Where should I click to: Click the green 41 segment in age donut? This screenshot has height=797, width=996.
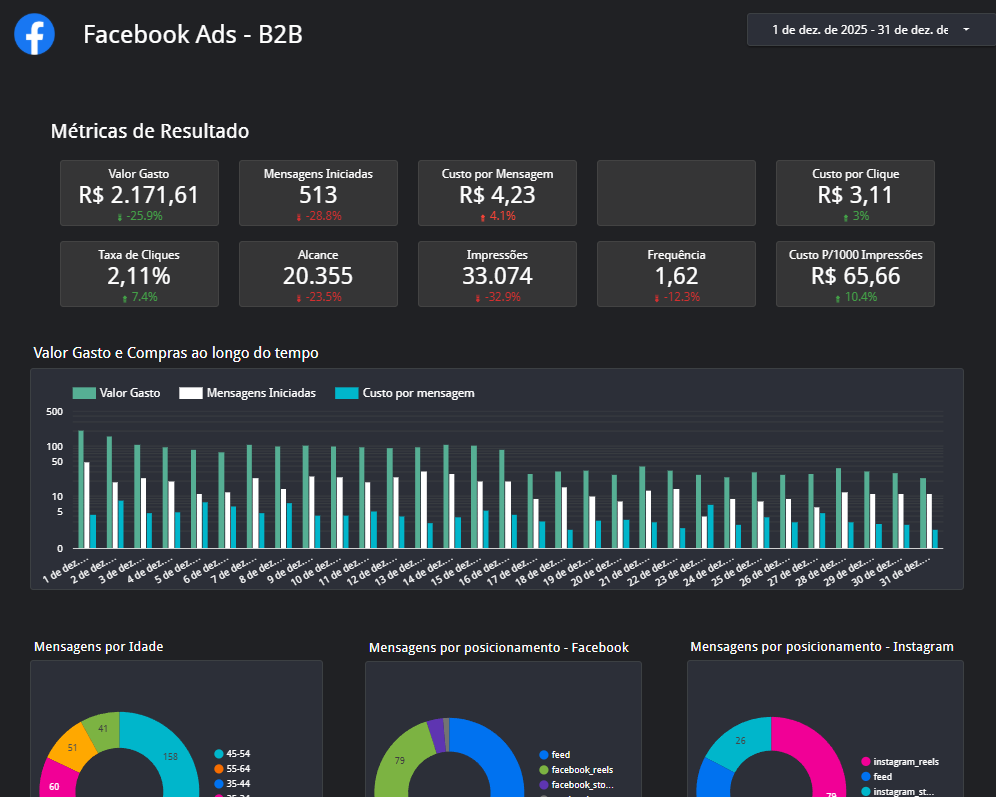[x=103, y=728]
